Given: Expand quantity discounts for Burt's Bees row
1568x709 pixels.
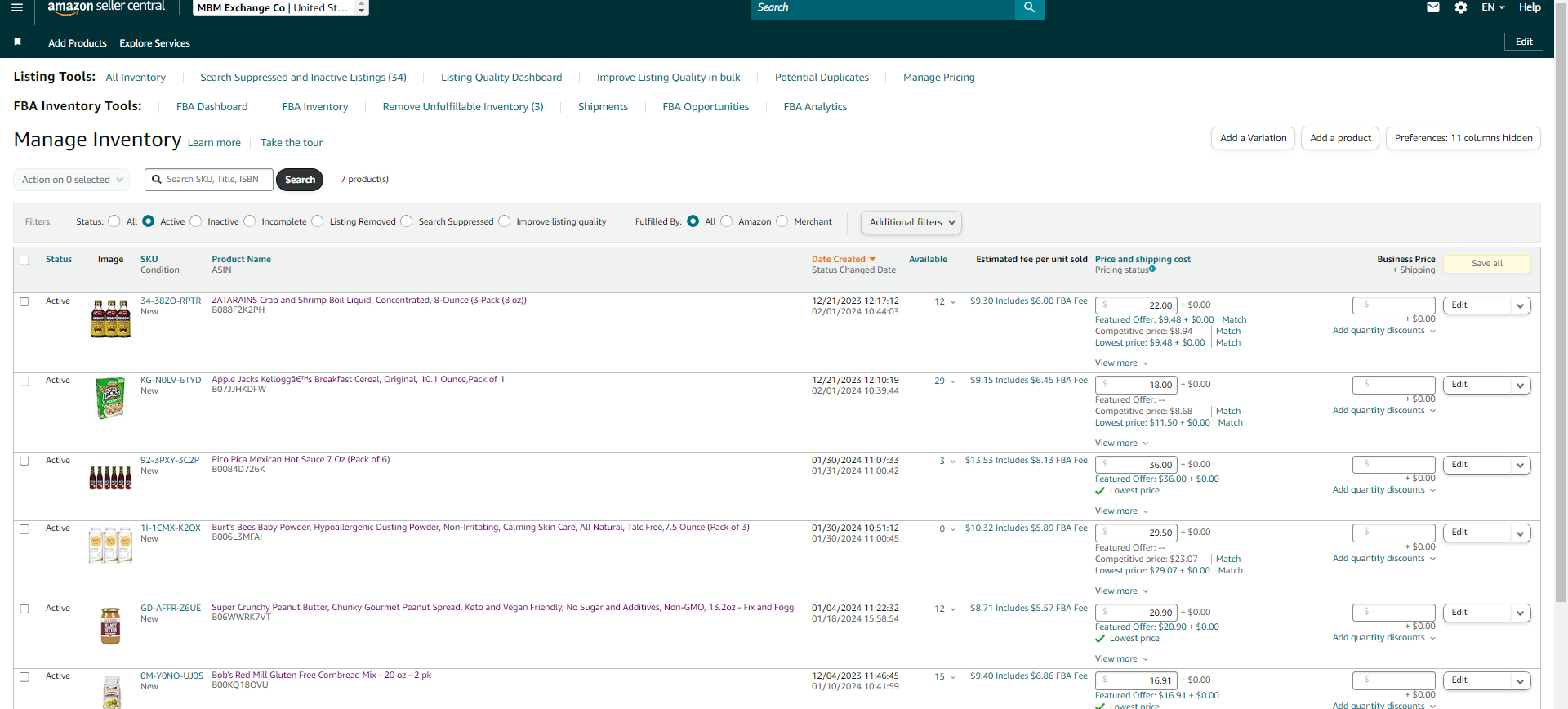Looking at the screenshot, I should tap(1383, 559).
